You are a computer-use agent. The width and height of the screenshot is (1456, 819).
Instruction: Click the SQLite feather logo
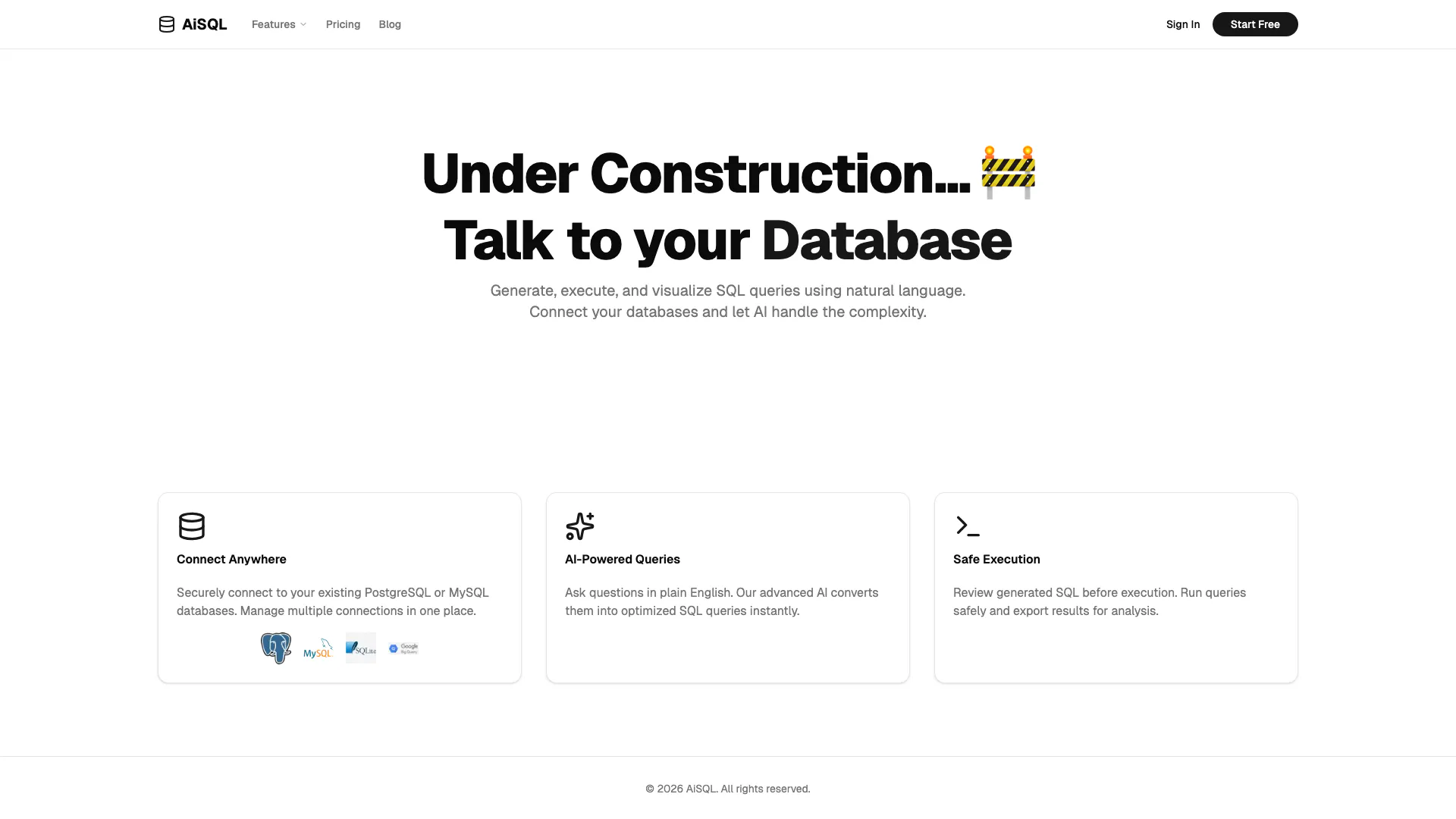[x=360, y=648]
